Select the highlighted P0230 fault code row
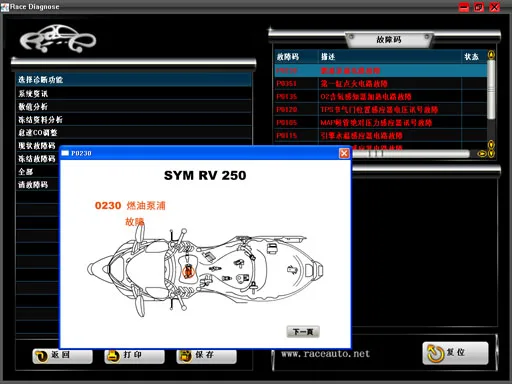Viewport: 512px width, 384px height. (x=380, y=71)
